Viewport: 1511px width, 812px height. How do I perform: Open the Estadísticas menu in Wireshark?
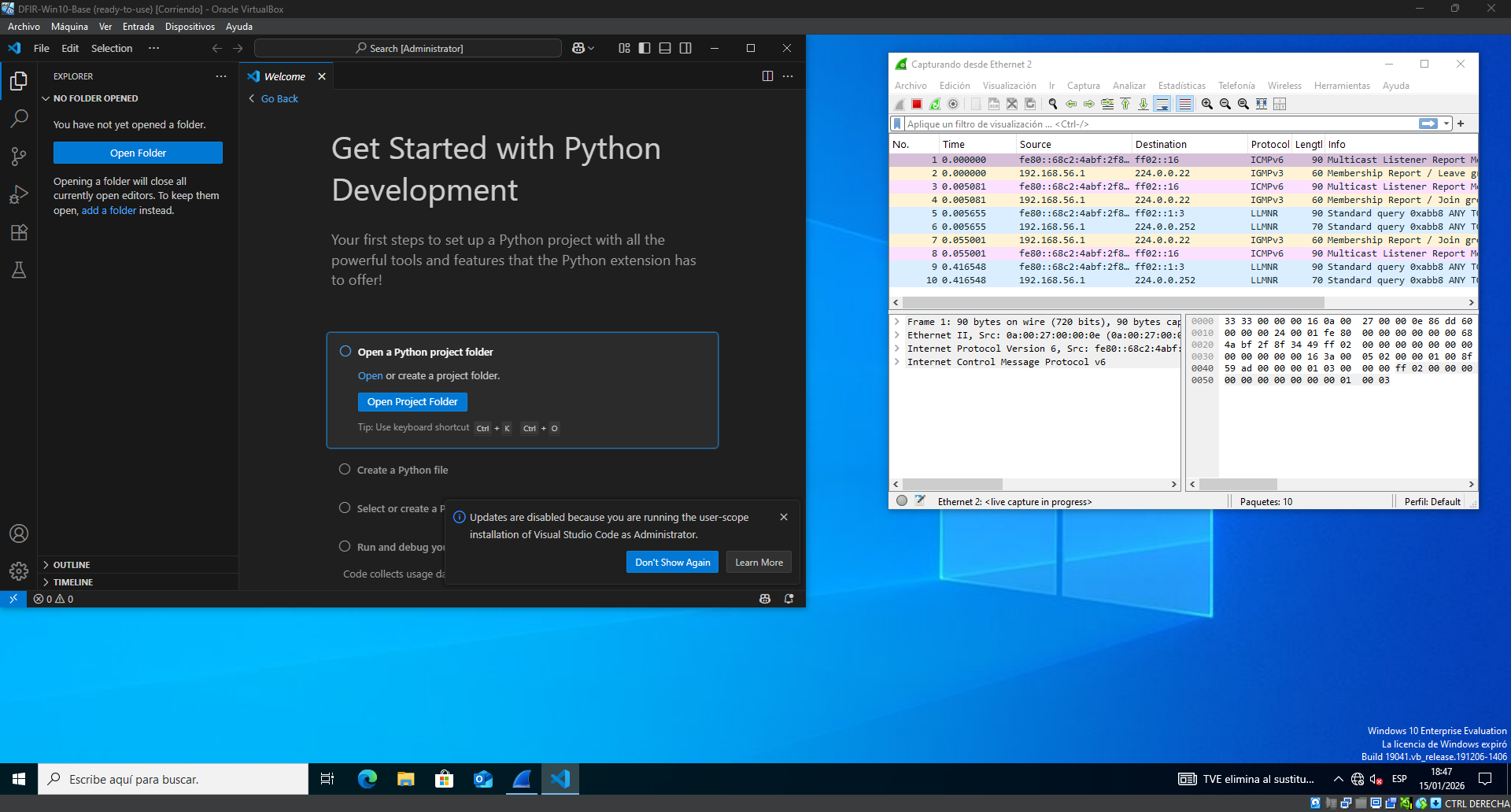pyautogui.click(x=1181, y=86)
